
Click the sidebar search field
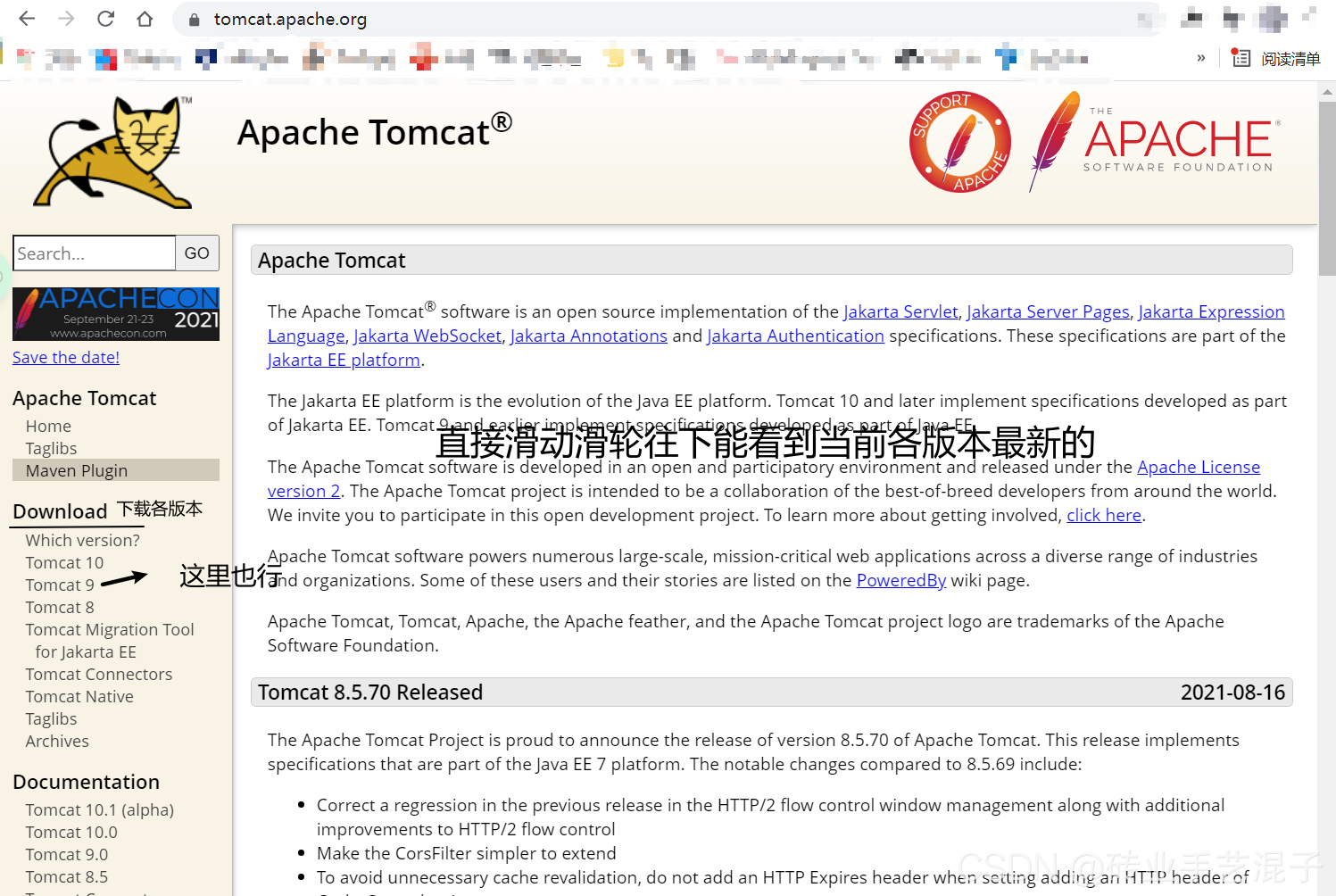(94, 253)
